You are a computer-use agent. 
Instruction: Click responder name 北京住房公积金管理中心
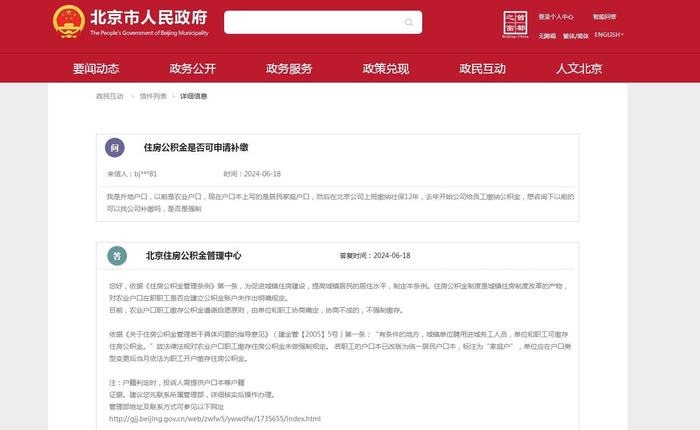pos(193,256)
